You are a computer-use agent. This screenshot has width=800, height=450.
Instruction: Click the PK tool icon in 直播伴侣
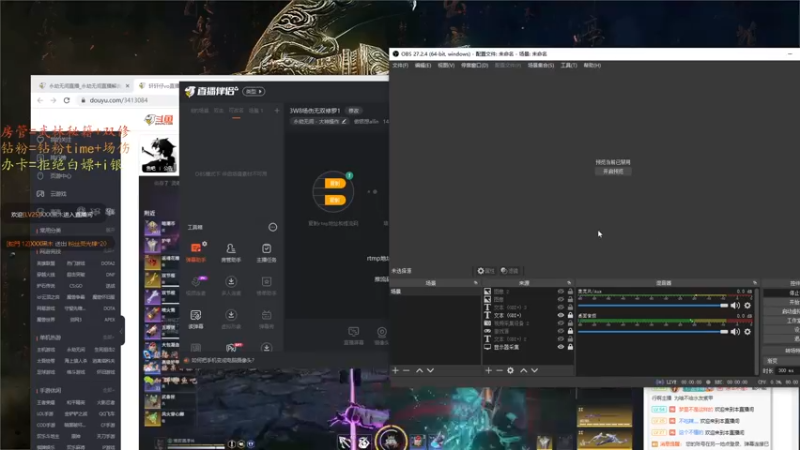click(232, 348)
